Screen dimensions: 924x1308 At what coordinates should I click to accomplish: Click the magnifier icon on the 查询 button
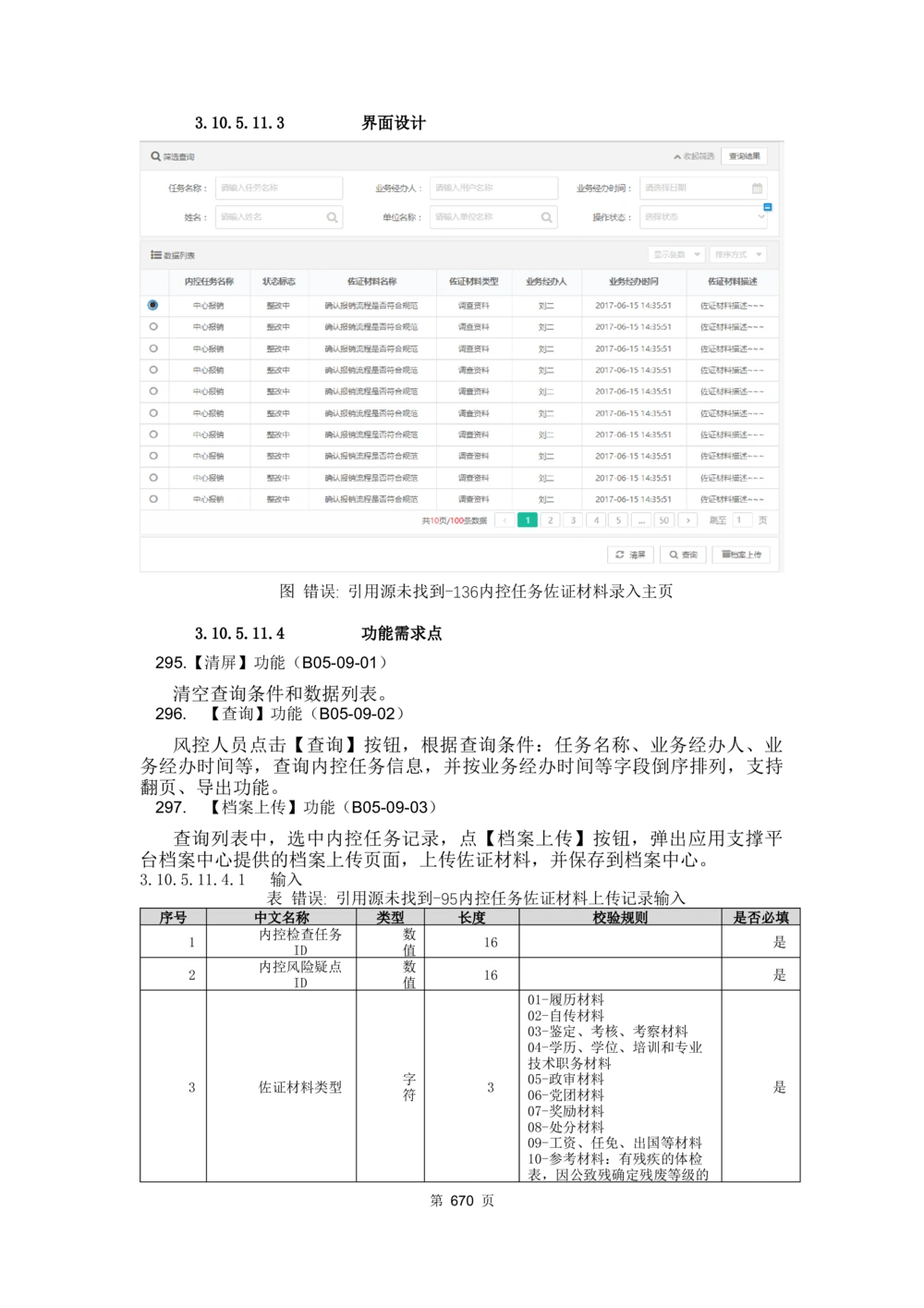(x=674, y=555)
